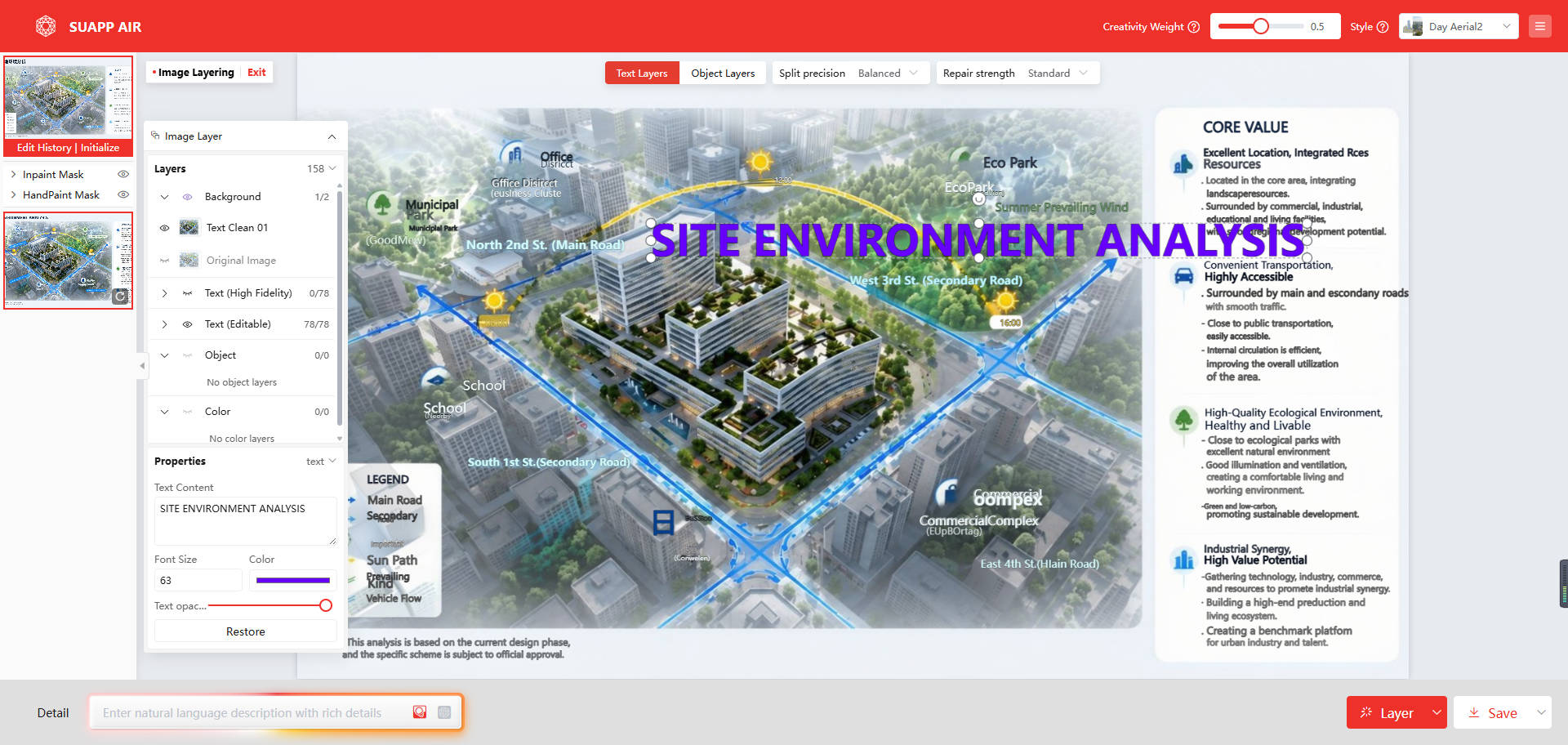Open the Style help question icon
The height and width of the screenshot is (745, 1568).
tap(1383, 27)
